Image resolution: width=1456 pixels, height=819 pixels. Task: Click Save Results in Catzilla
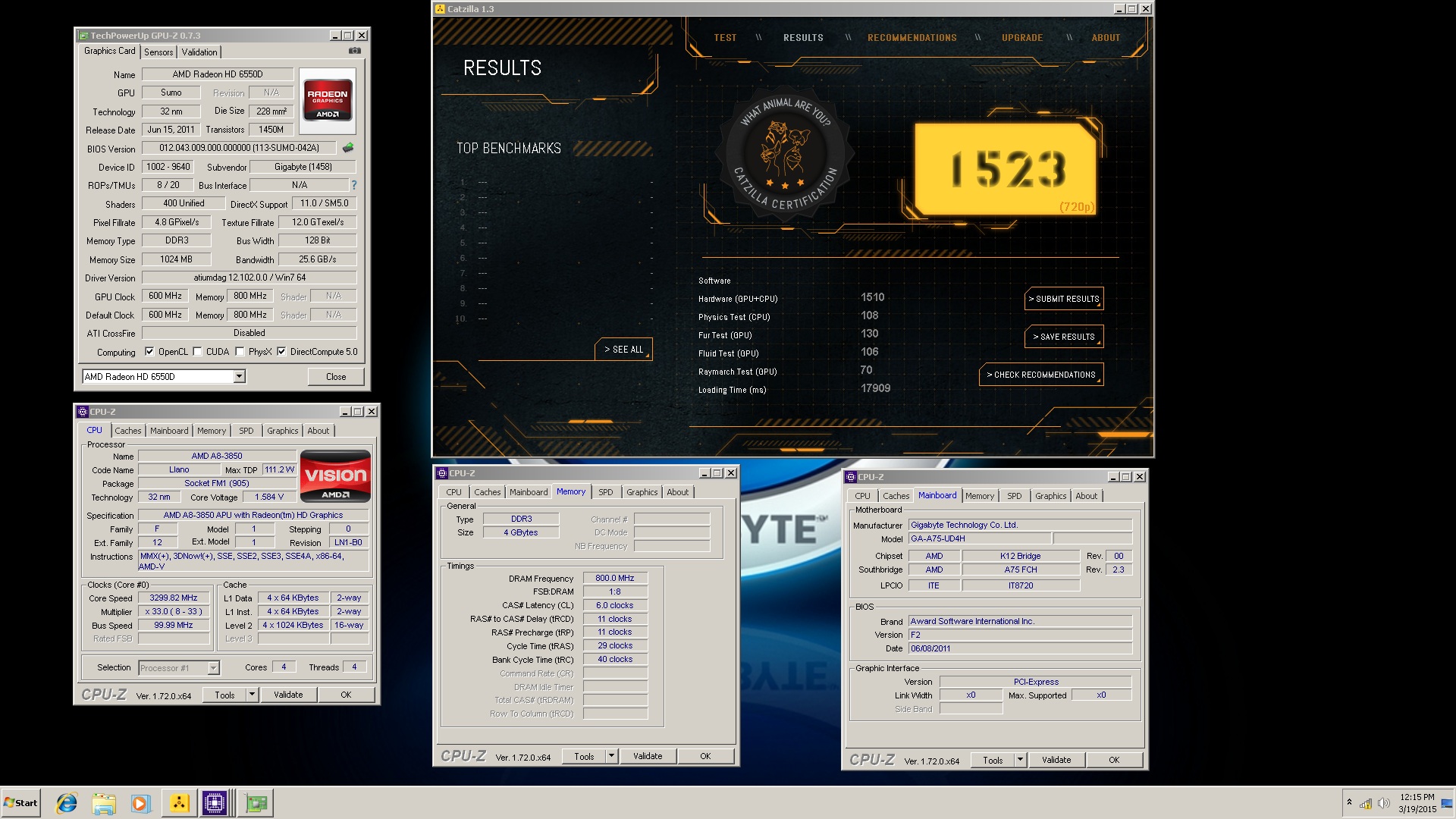1064,337
